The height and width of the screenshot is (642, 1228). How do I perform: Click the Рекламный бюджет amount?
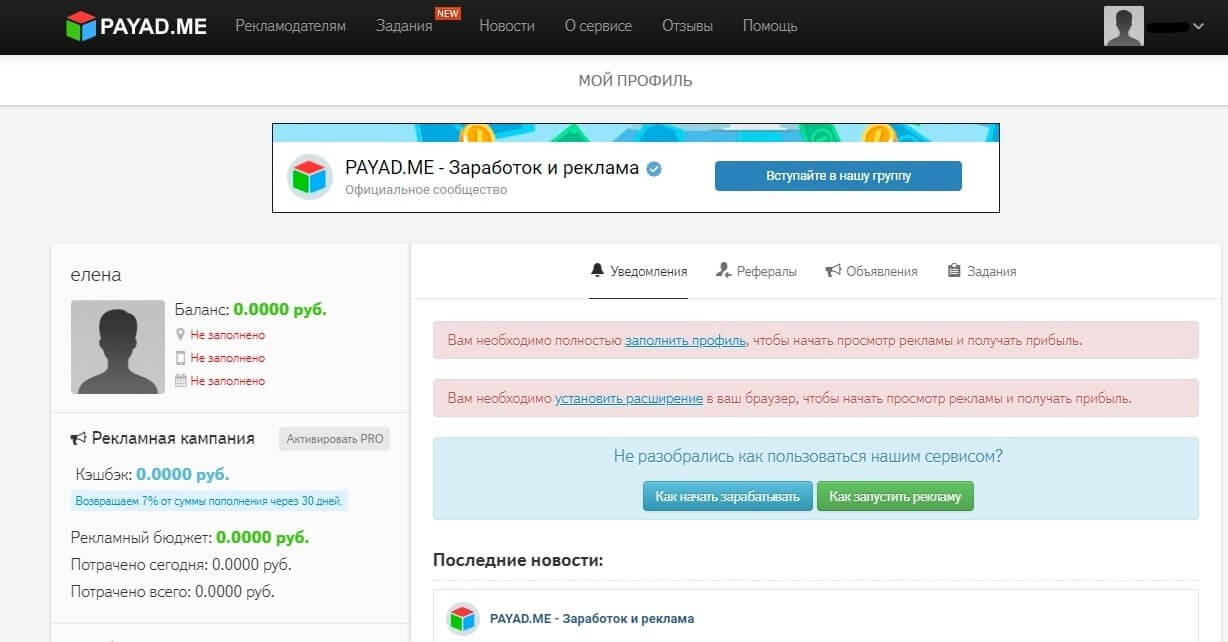point(263,537)
